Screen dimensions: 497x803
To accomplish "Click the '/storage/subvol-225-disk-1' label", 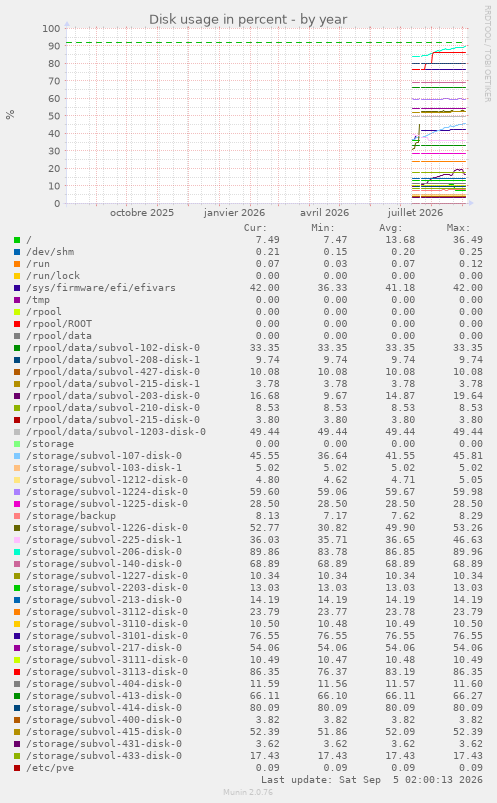I will (104, 540).
